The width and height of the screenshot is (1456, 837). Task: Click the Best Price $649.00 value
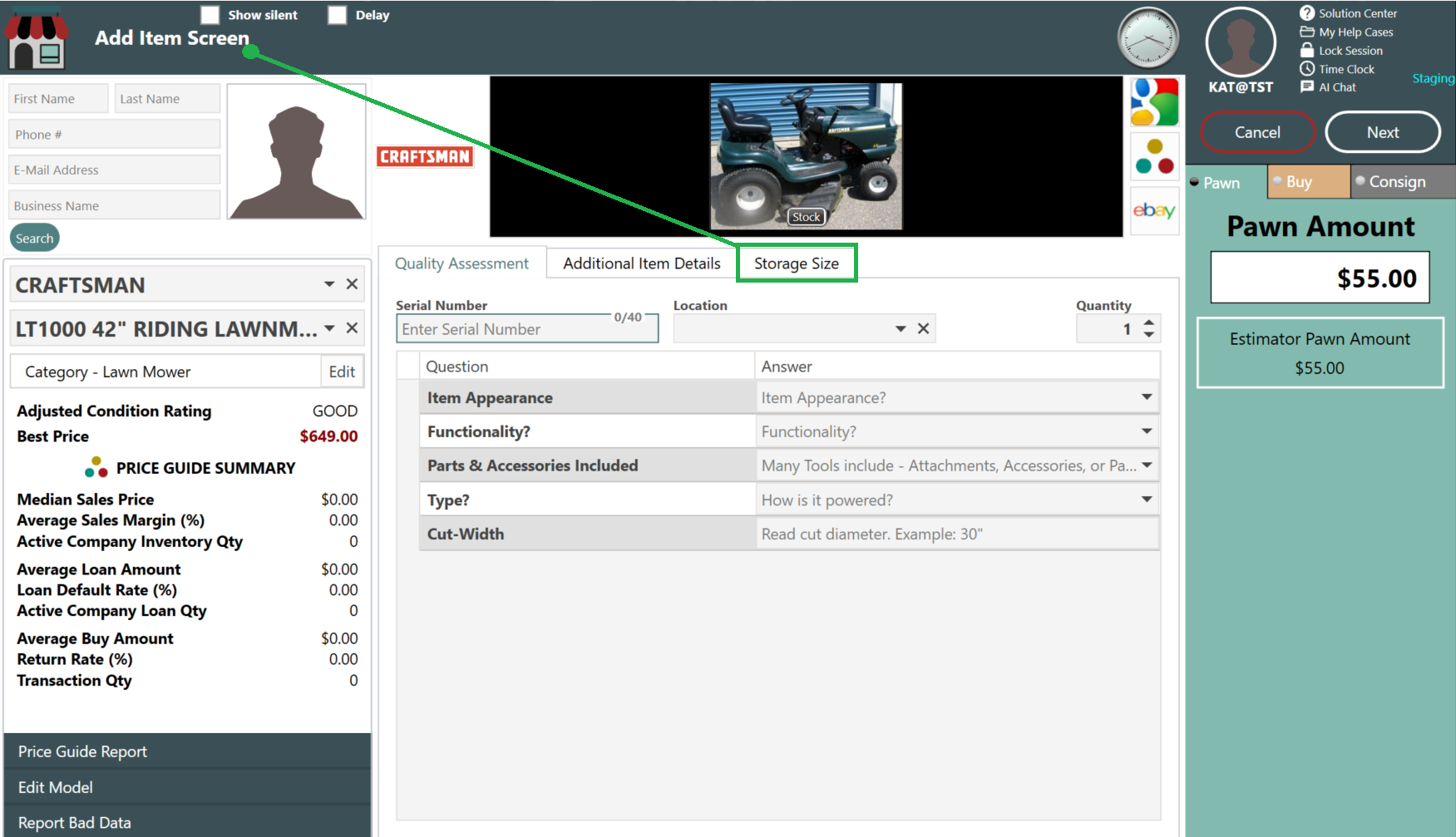[328, 436]
